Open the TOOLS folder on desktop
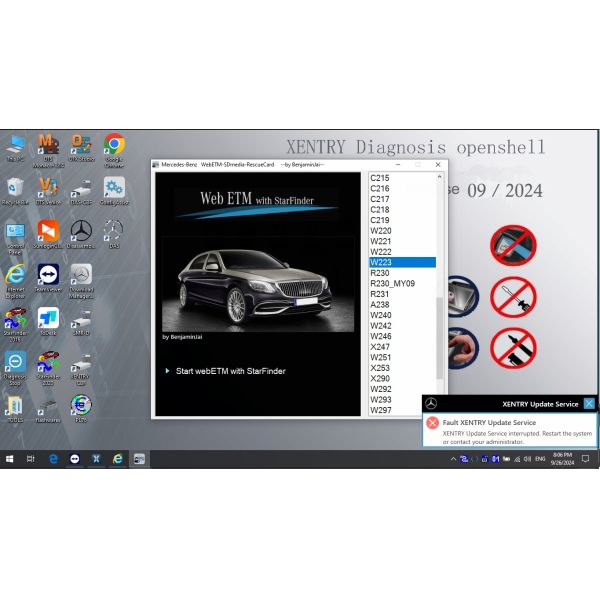600x600 pixels. 15,405
